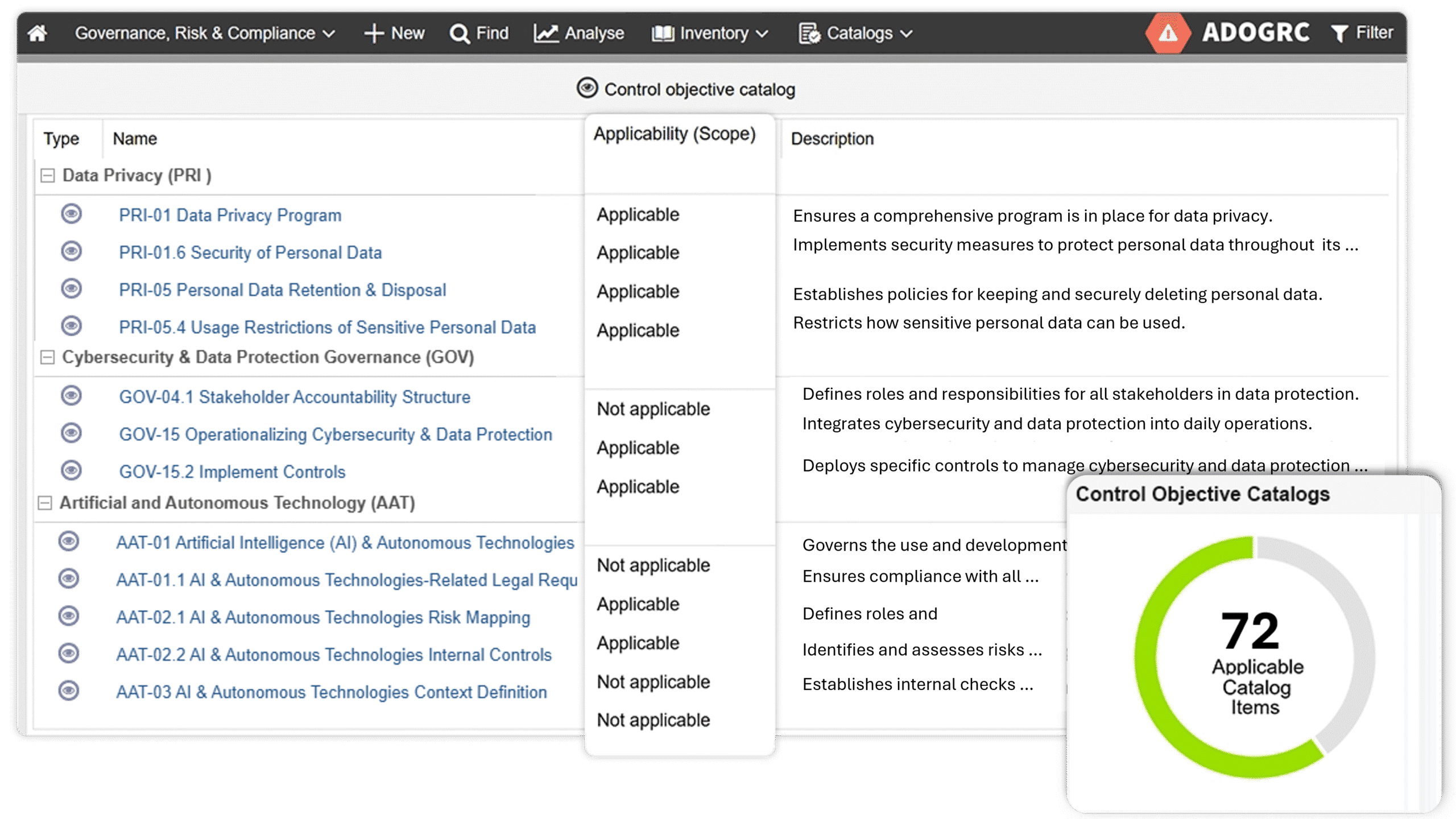The width and height of the screenshot is (1456, 819).
Task: Click eye icon beside AAT-03 Context Definition
Action: 69,691
